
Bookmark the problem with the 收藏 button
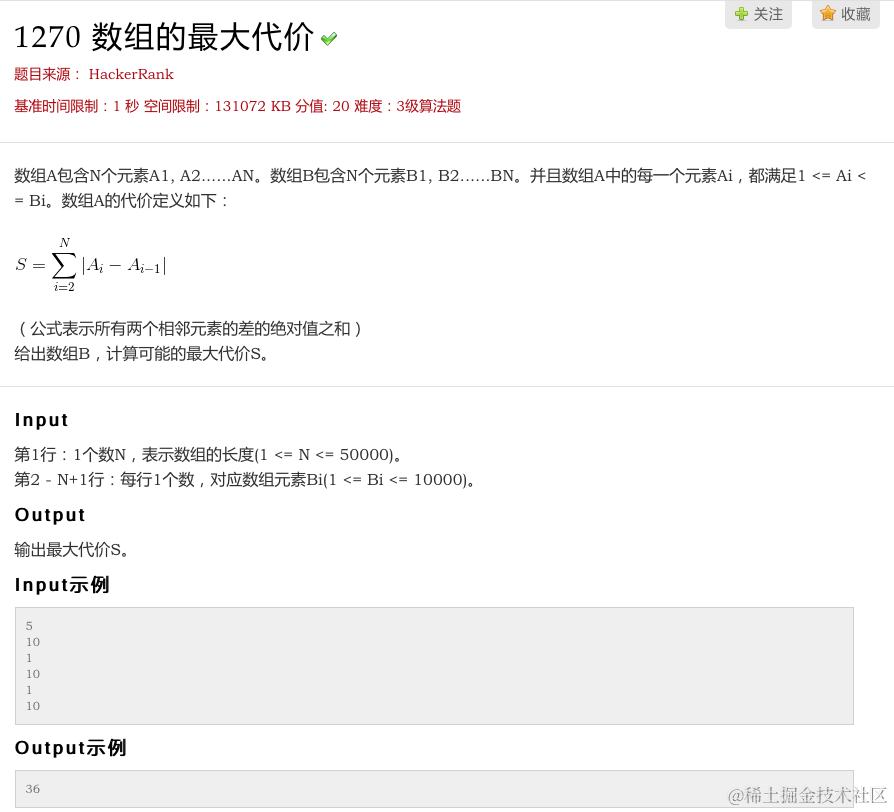[846, 14]
